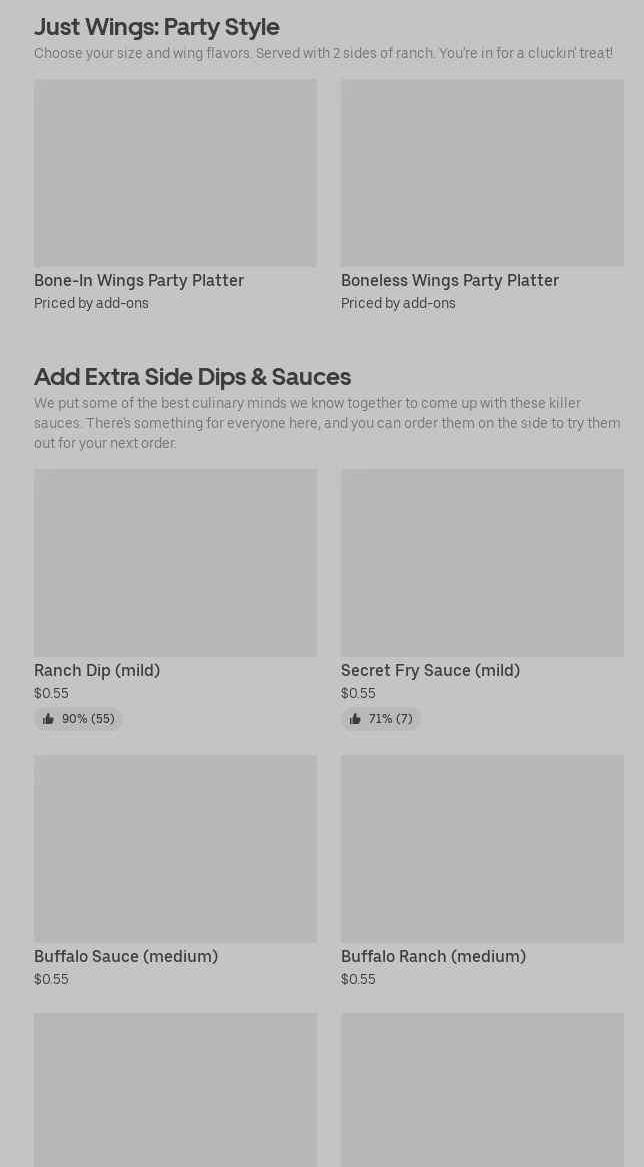Screen dimensions: 644x1167
Task: Click the 71% (7) rating badge
Action: [380, 719]
